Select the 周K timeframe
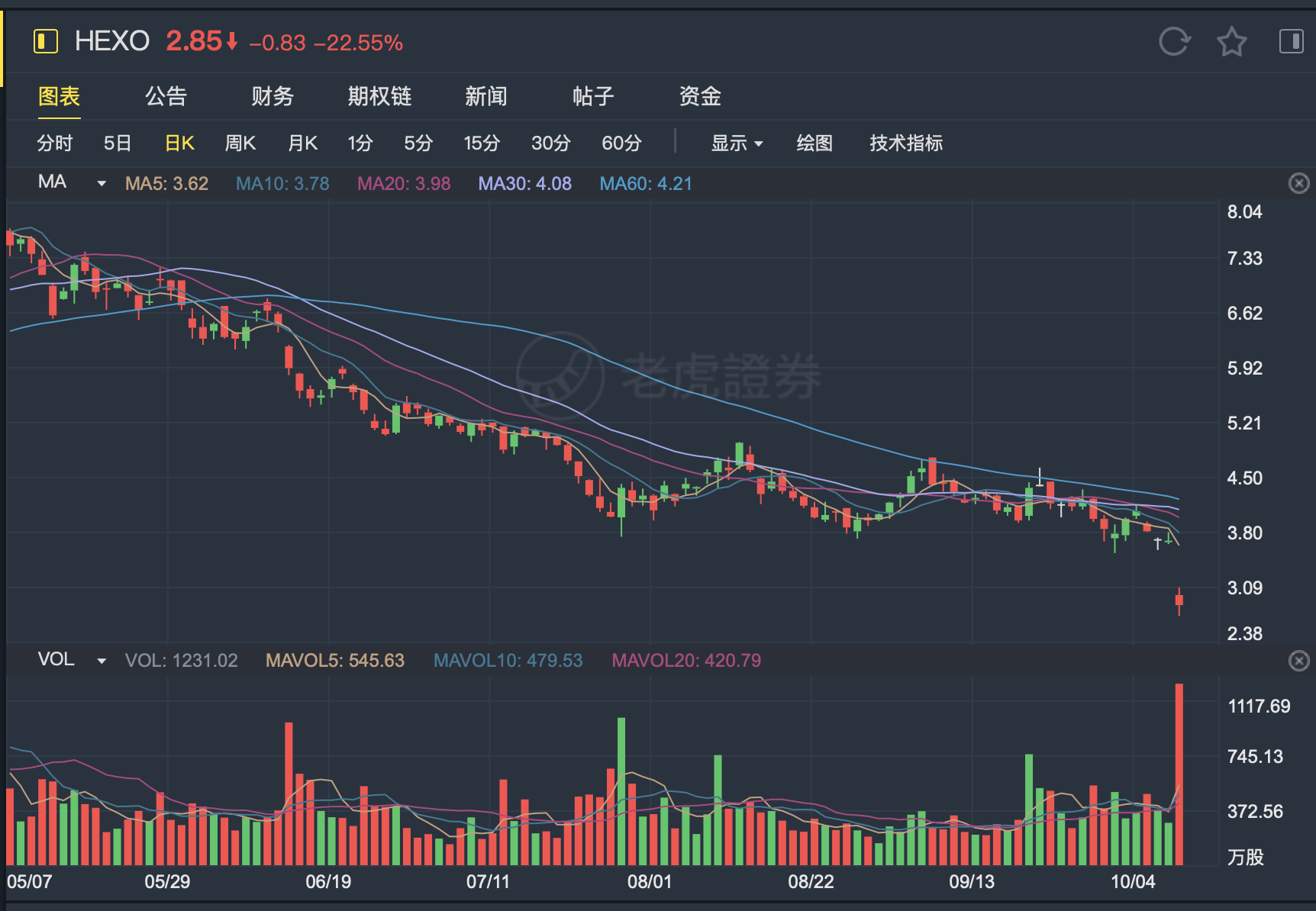 point(240,143)
